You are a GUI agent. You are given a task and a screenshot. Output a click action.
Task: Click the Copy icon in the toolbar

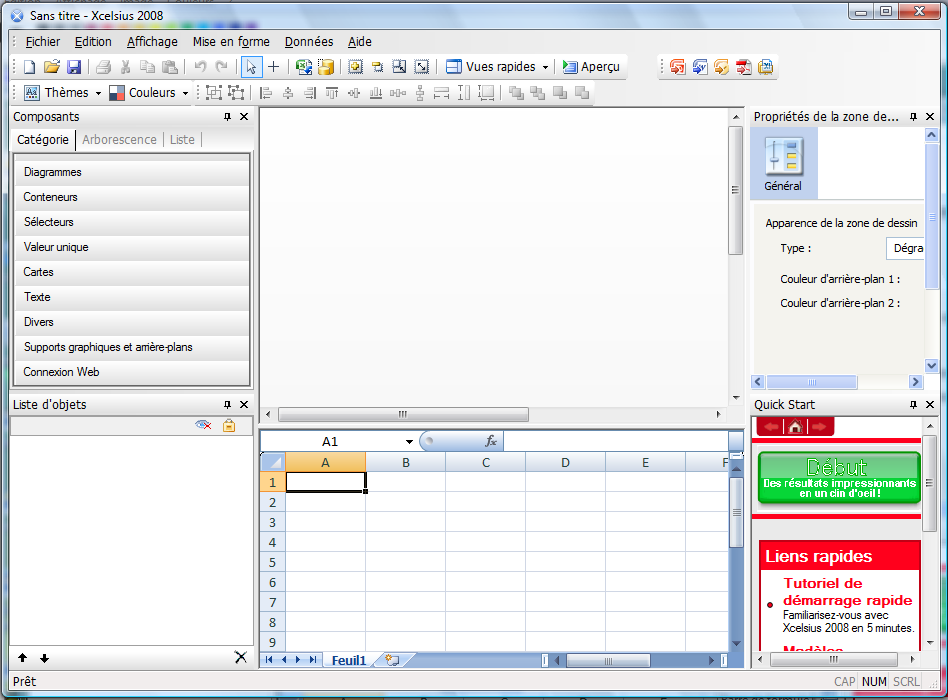click(147, 67)
